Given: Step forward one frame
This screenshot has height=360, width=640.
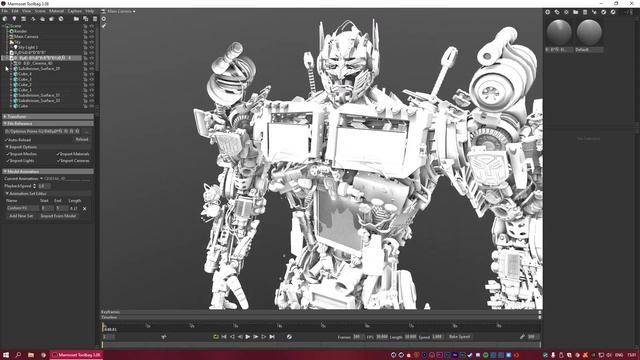Looking at the screenshot, I should point(256,337).
